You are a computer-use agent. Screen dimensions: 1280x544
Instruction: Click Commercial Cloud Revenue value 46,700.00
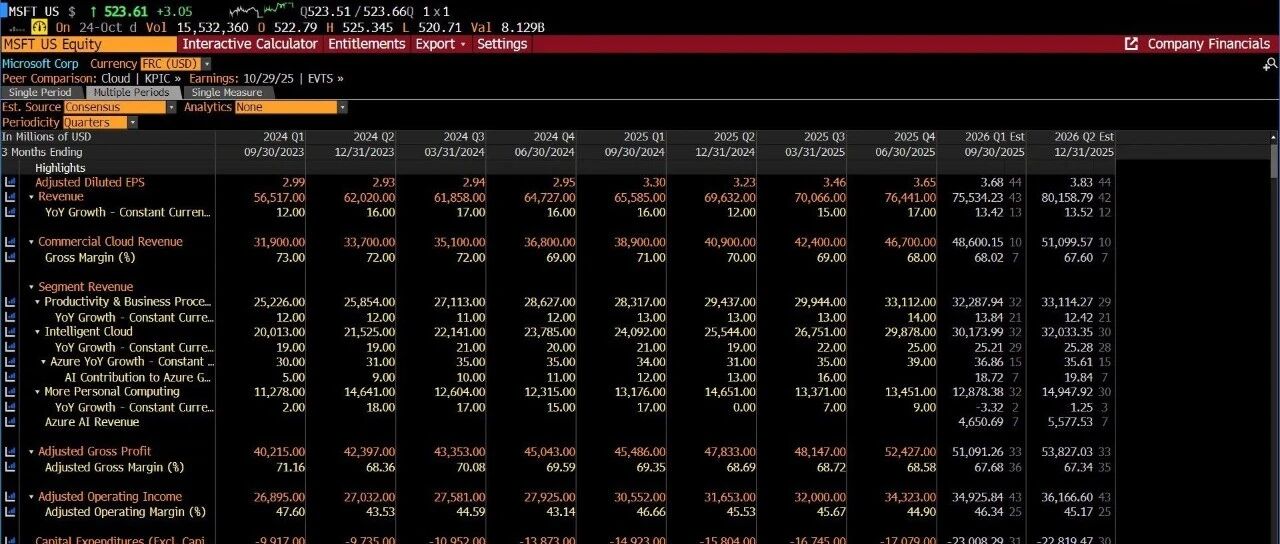910,242
